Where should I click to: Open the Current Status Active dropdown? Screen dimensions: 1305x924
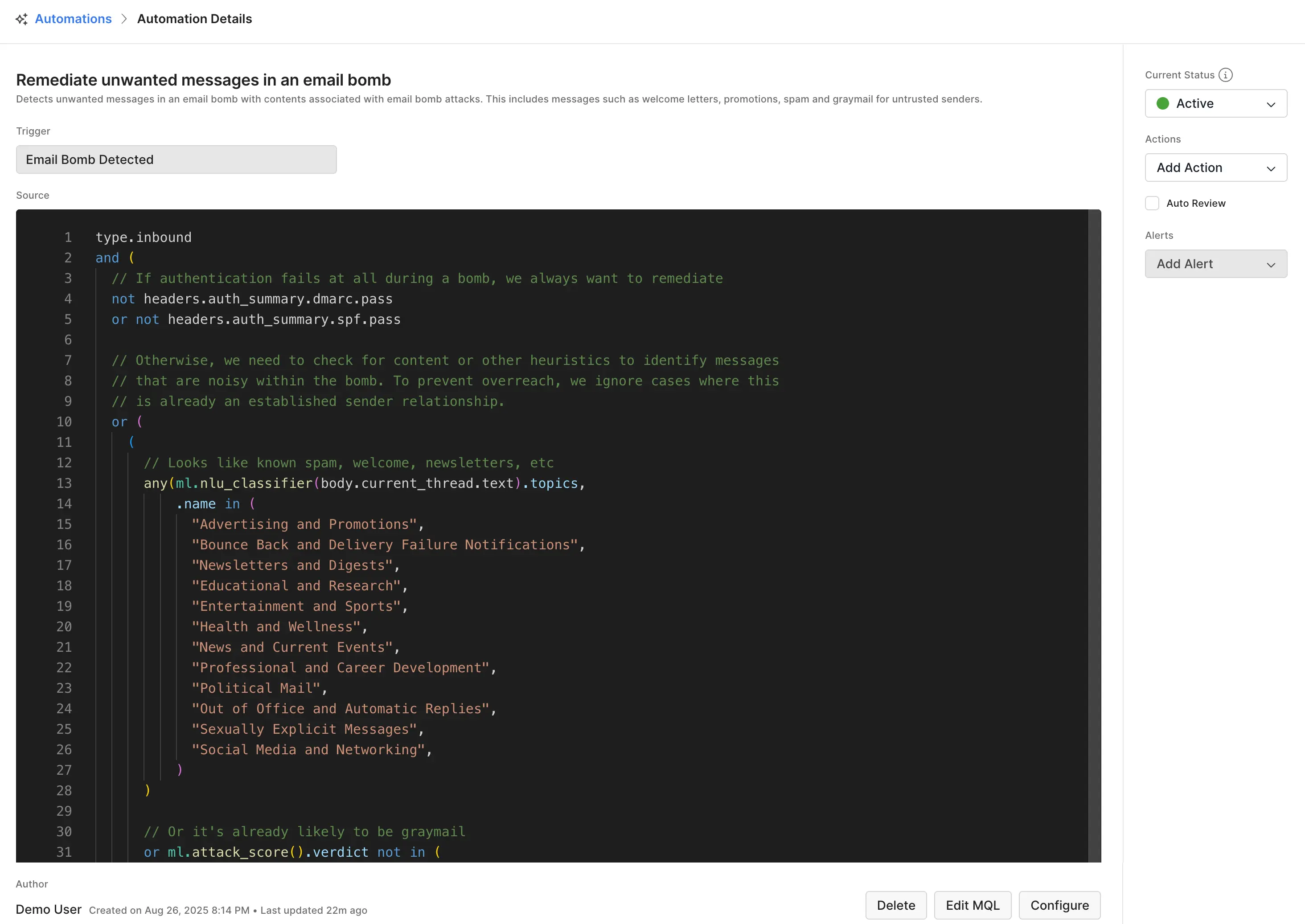(x=1215, y=103)
